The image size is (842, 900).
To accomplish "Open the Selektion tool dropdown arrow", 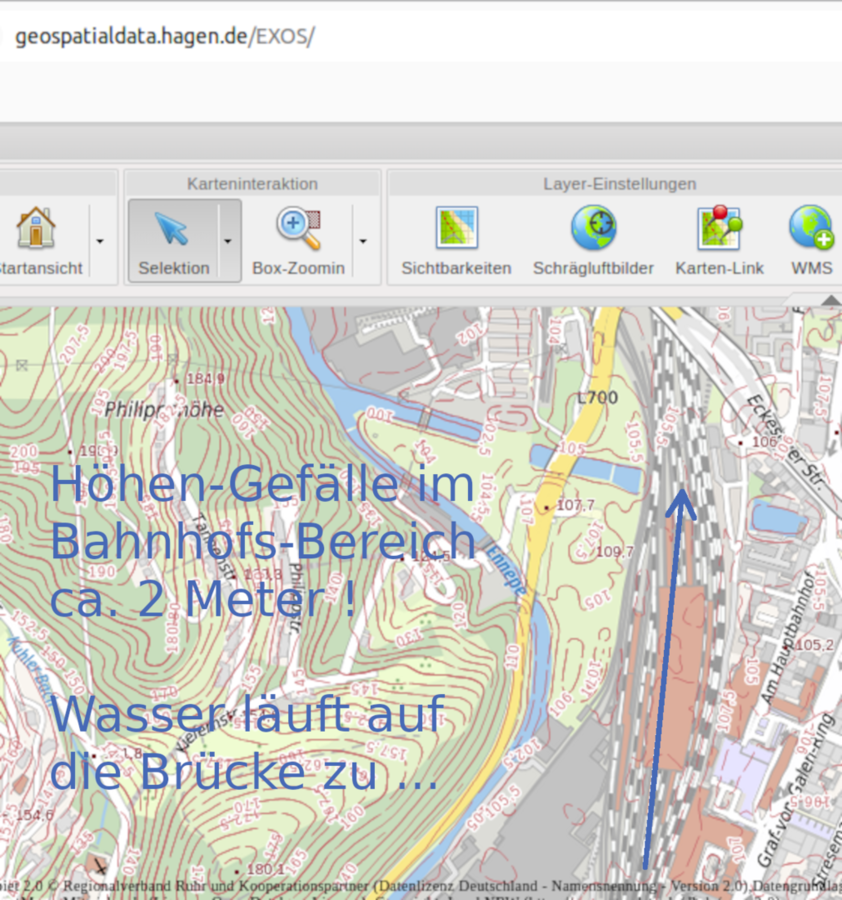I will (228, 241).
